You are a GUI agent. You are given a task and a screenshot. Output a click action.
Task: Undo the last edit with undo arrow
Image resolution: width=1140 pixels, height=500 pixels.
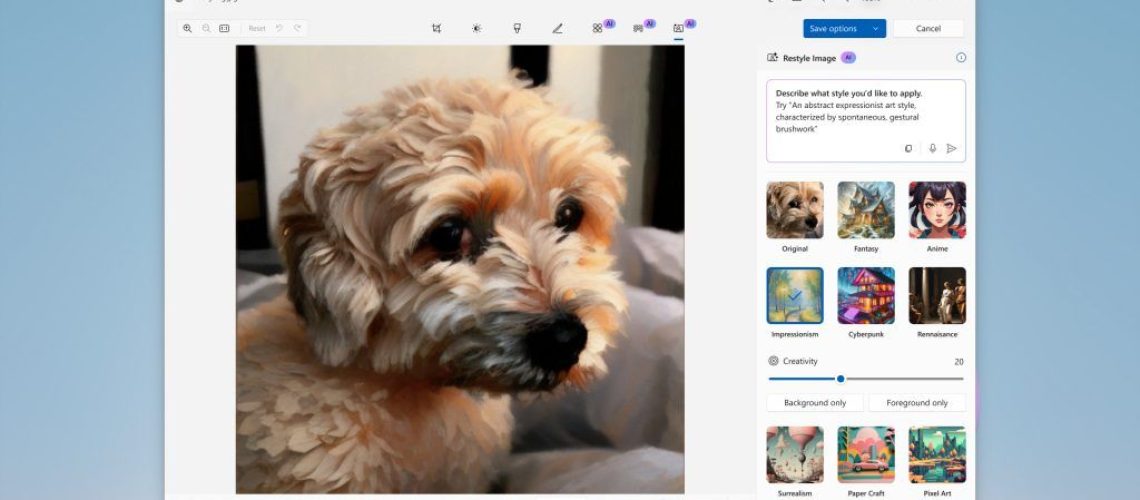[x=279, y=28]
